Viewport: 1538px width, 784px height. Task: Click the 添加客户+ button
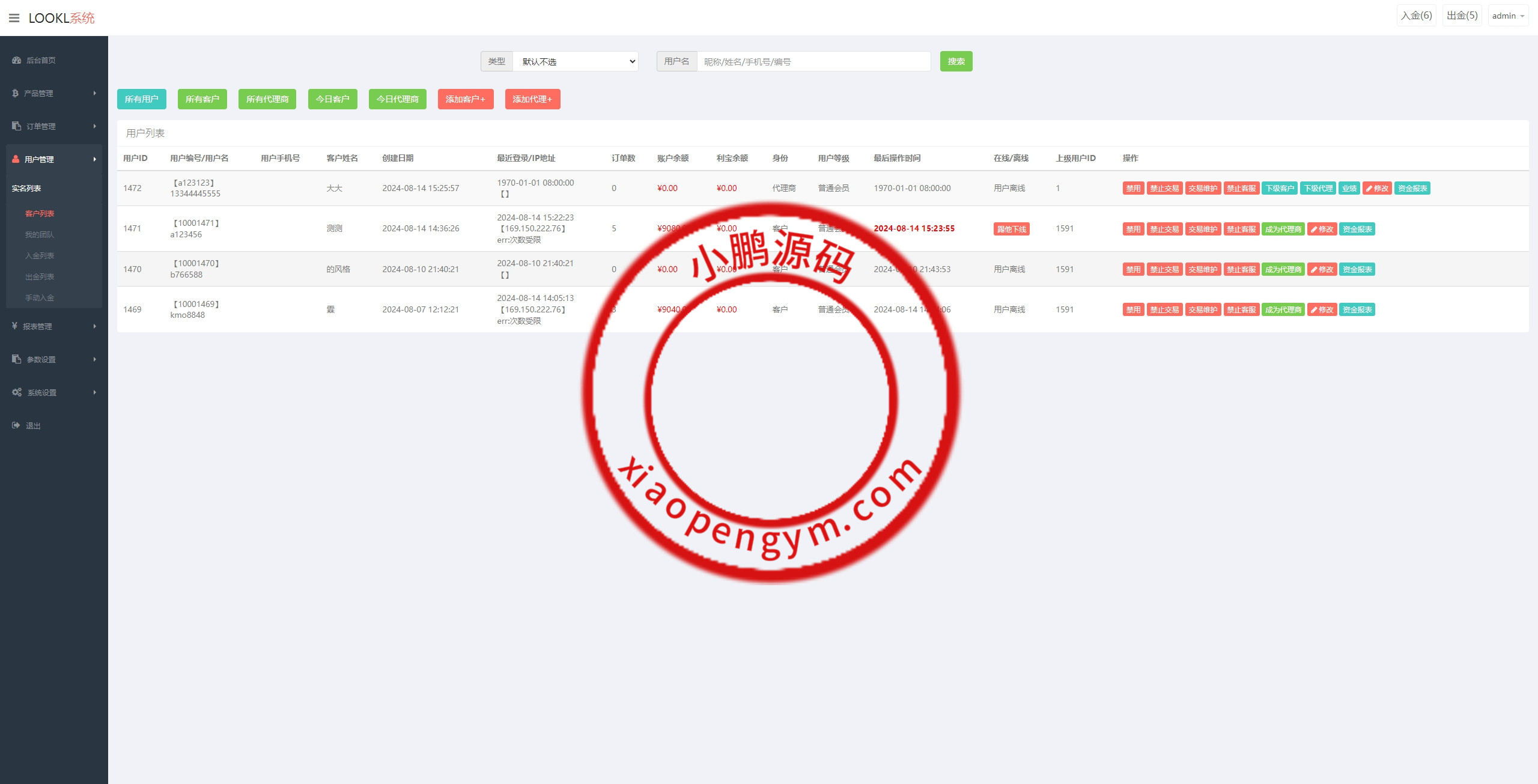click(x=465, y=99)
